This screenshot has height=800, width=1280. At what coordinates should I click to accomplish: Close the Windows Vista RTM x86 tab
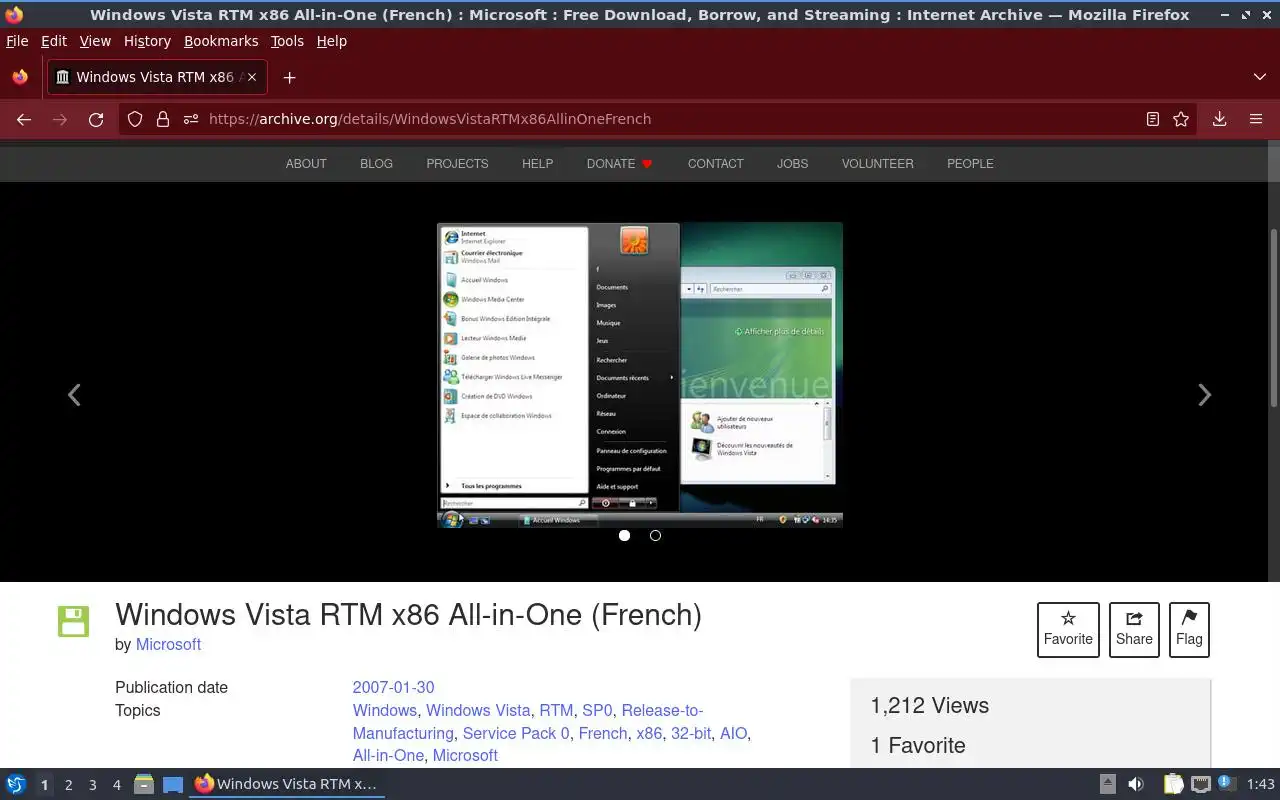coord(252,77)
